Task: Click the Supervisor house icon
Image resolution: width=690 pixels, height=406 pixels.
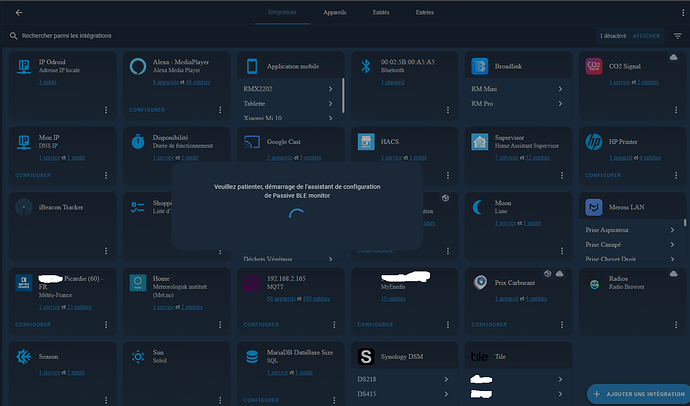Action: click(x=480, y=142)
